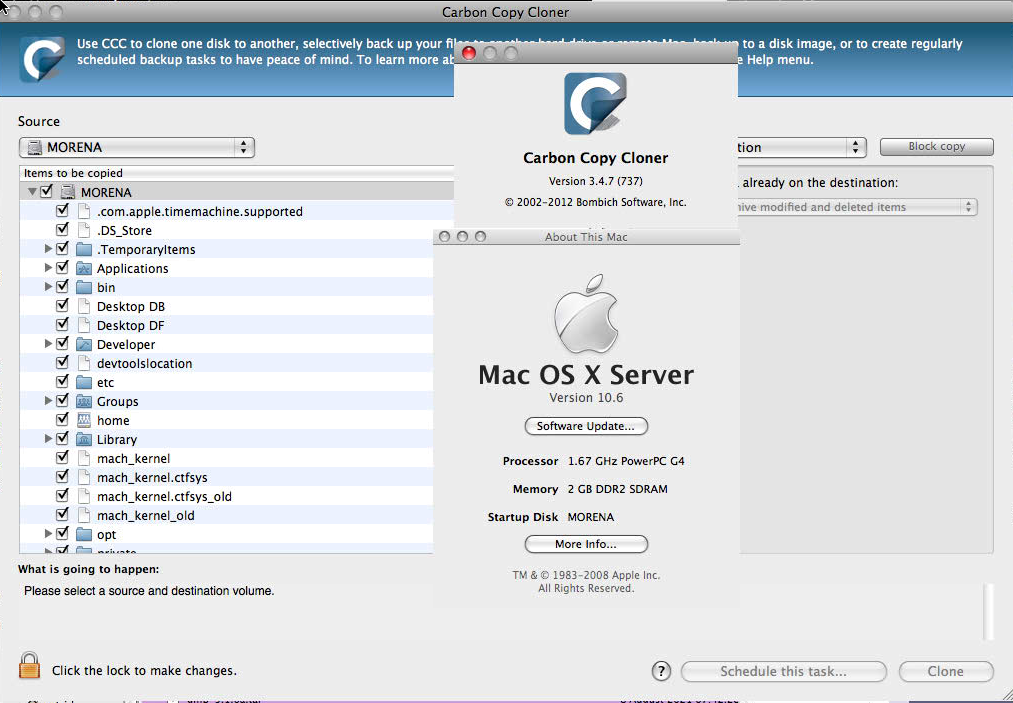Toggle the Applications checkbox

pos(63,268)
